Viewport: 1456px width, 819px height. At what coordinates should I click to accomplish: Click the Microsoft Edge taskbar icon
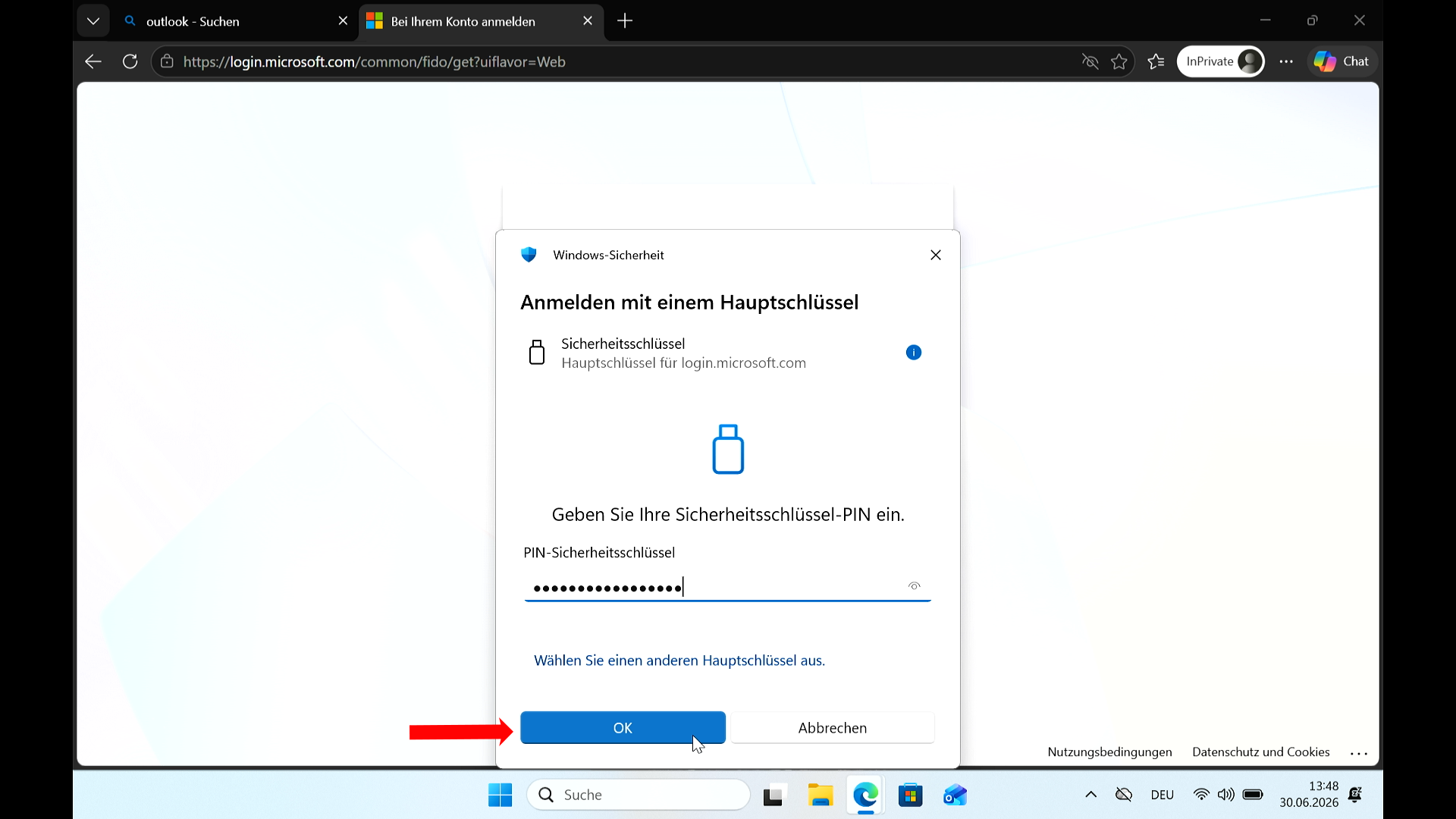tap(865, 795)
